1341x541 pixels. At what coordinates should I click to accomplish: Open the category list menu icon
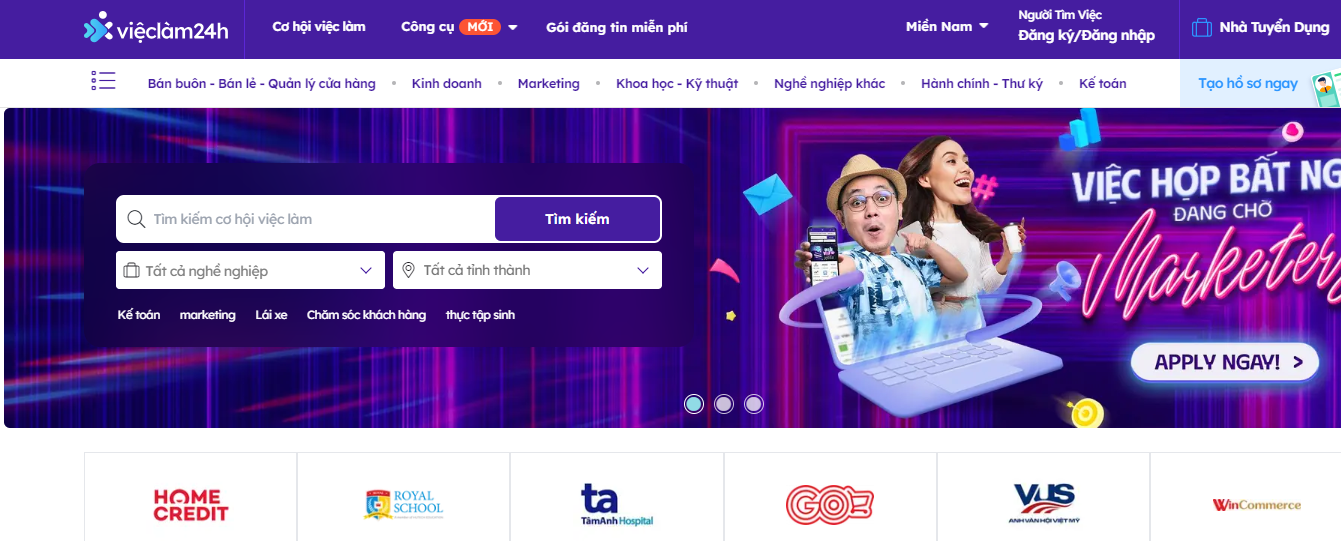click(x=103, y=81)
